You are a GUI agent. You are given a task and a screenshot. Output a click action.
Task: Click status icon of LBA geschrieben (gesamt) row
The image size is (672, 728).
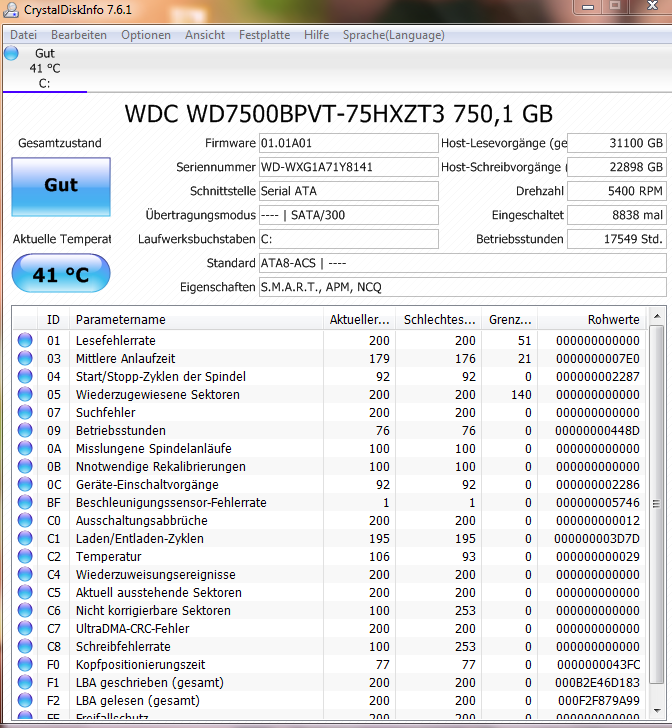tap(25, 682)
